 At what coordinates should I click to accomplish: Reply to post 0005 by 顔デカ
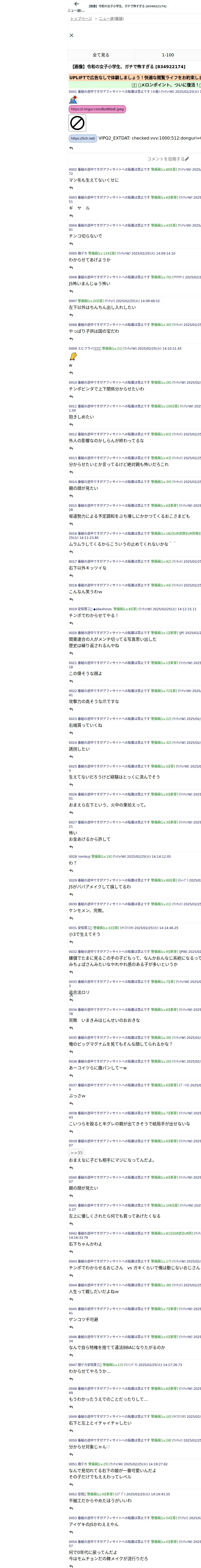pos(71,267)
